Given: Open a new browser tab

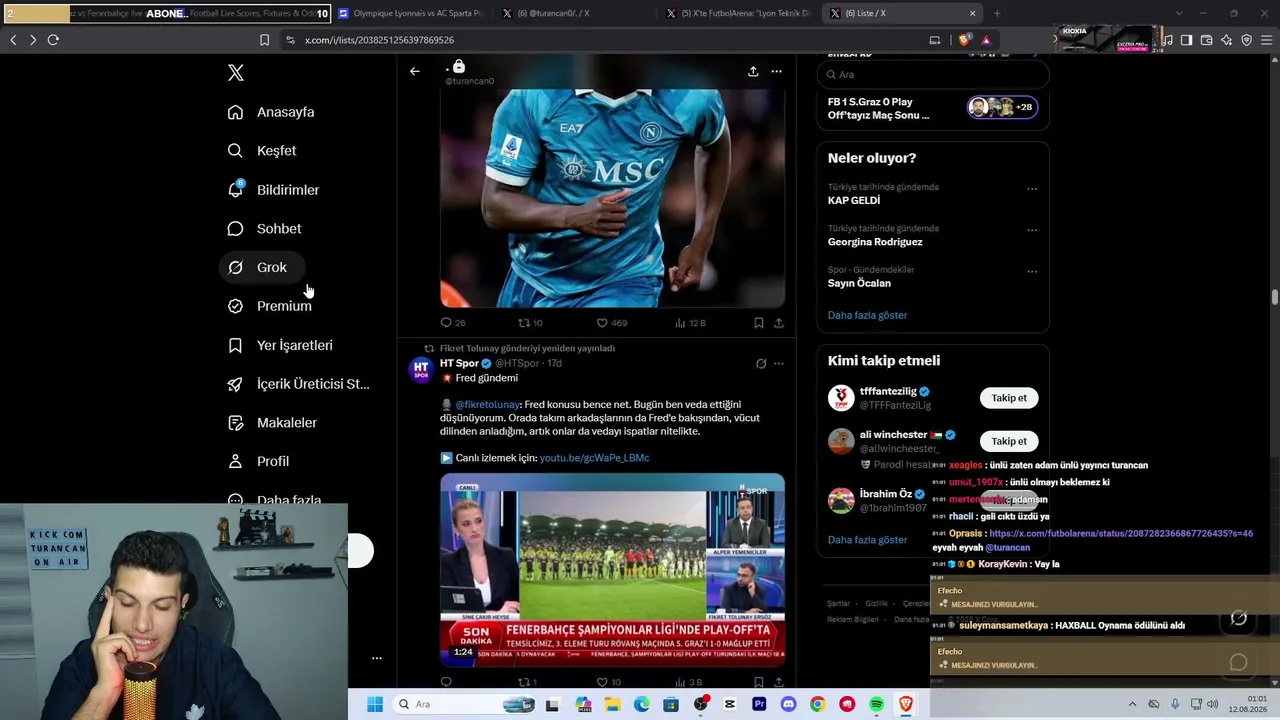Looking at the screenshot, I should (x=997, y=13).
